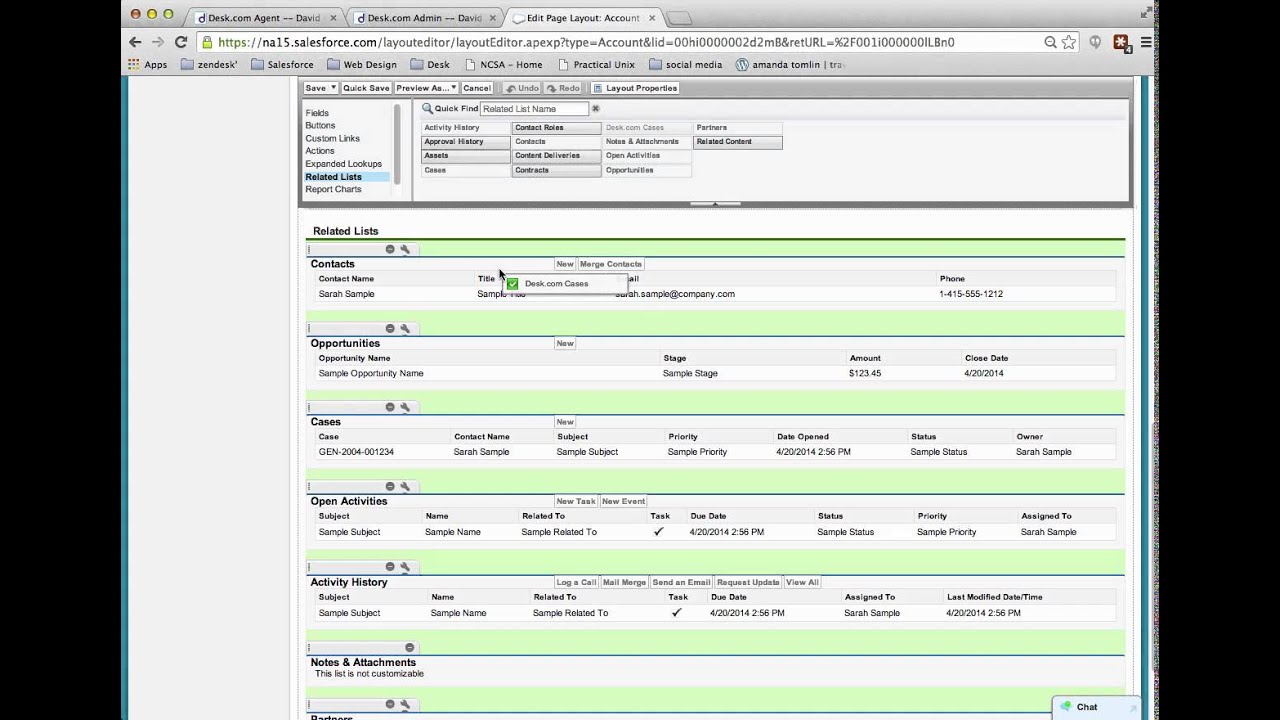Select Approval History palette item

coord(466,142)
